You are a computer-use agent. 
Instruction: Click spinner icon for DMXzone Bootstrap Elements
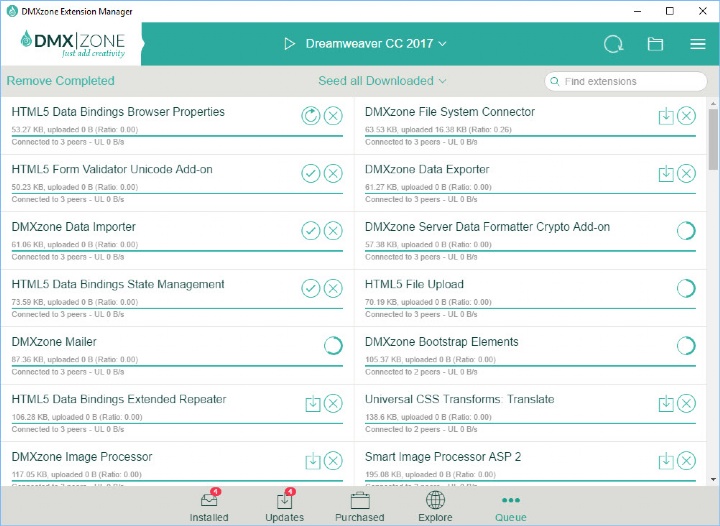[x=686, y=346]
